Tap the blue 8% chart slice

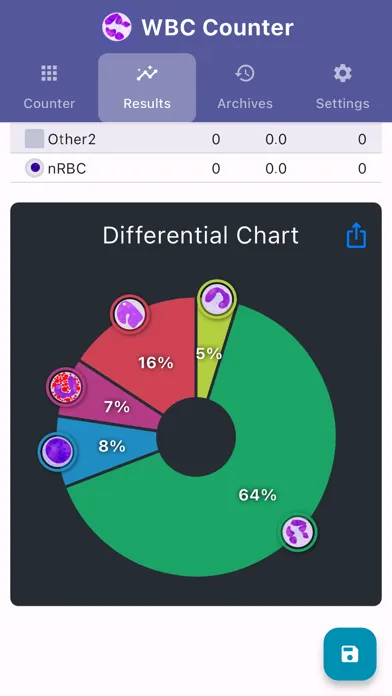109,448
